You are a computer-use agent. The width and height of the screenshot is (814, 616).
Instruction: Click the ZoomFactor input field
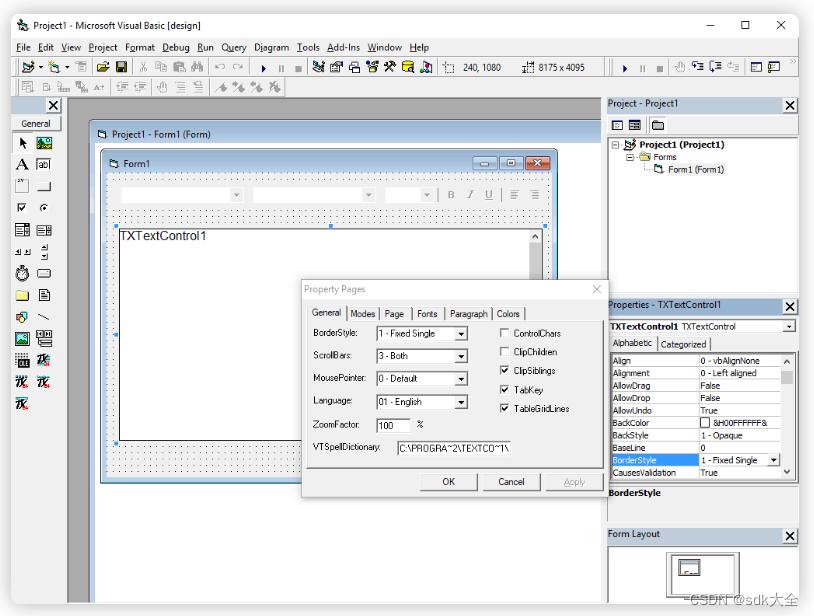(x=392, y=425)
